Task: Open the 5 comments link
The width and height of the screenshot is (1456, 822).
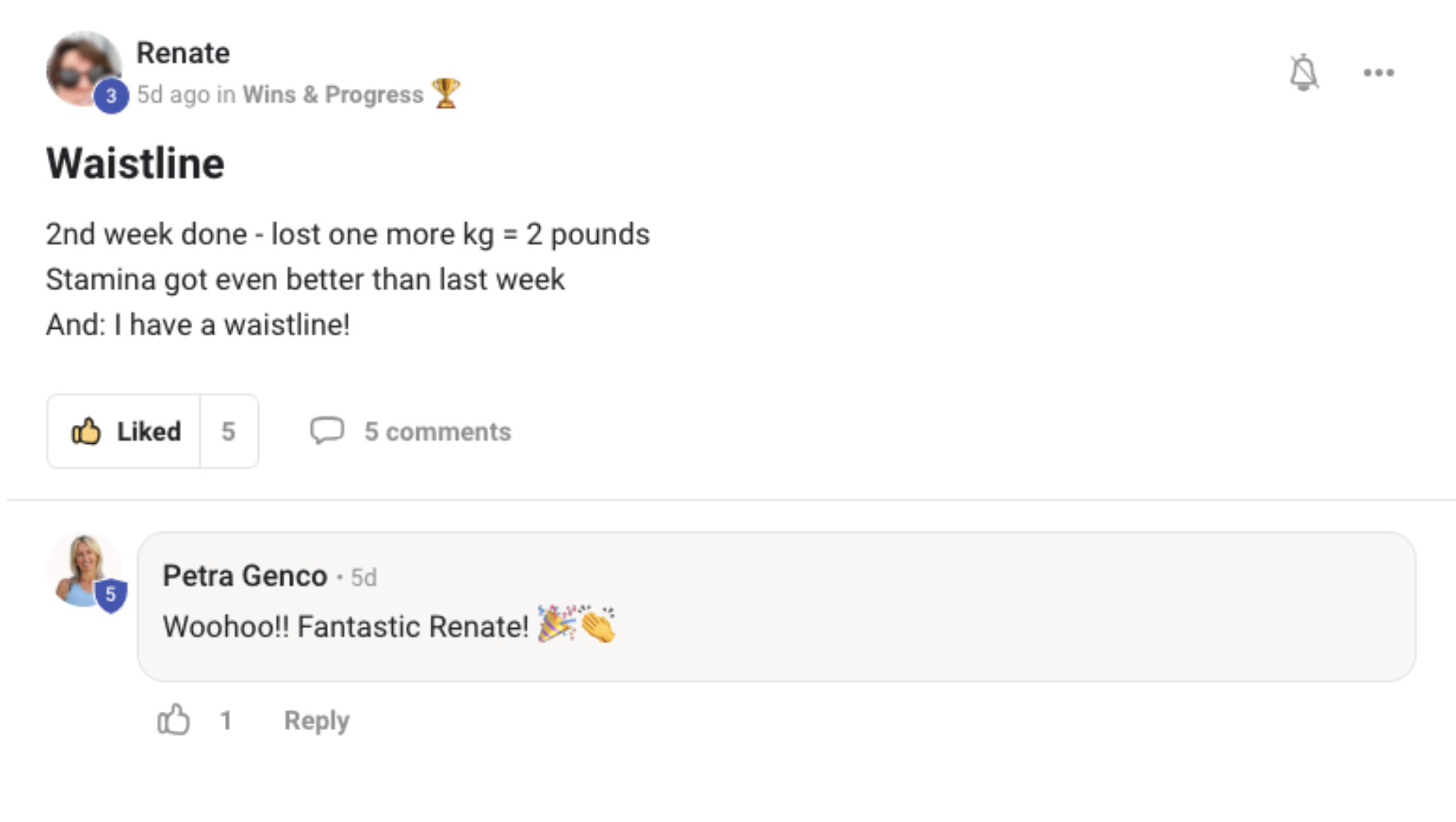Action: point(437,432)
